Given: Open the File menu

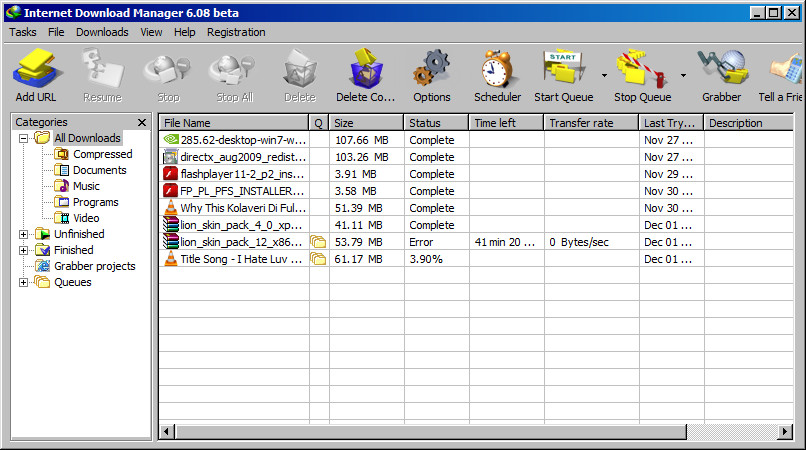Looking at the screenshot, I should 56,32.
